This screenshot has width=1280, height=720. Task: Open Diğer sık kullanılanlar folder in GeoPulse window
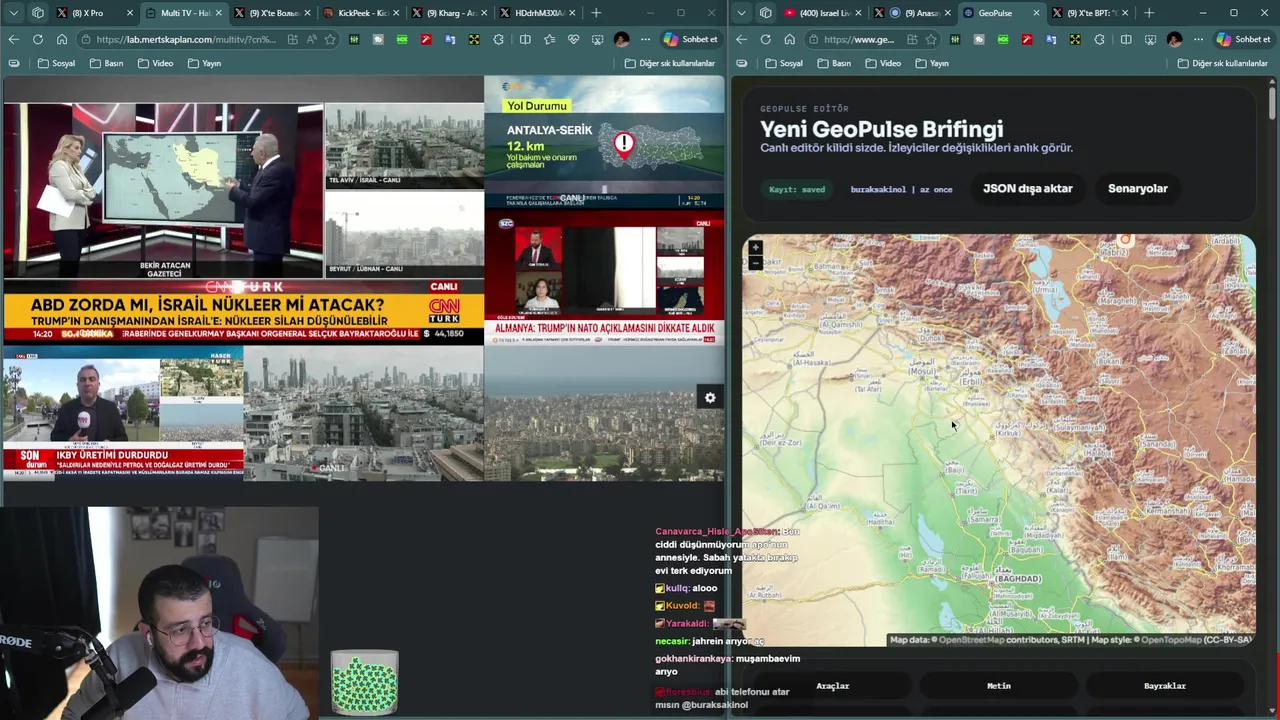pos(1222,63)
